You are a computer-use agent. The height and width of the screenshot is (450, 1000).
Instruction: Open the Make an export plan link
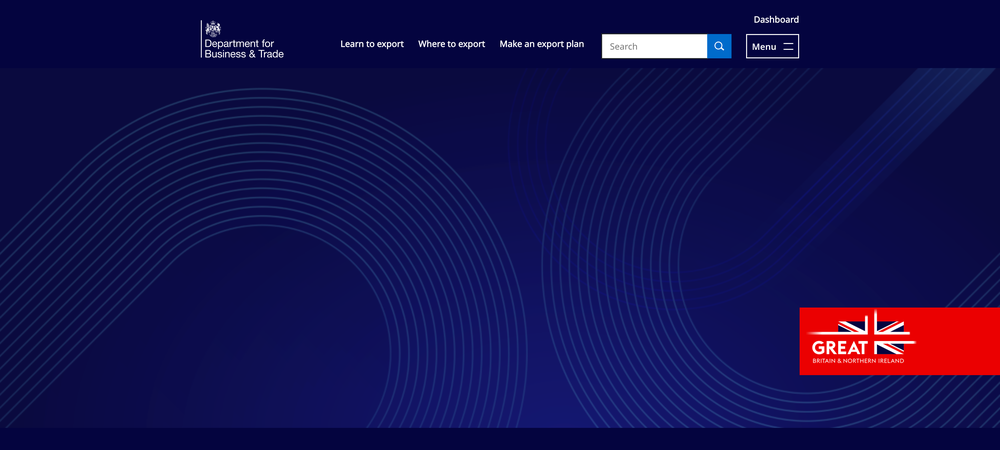click(541, 44)
